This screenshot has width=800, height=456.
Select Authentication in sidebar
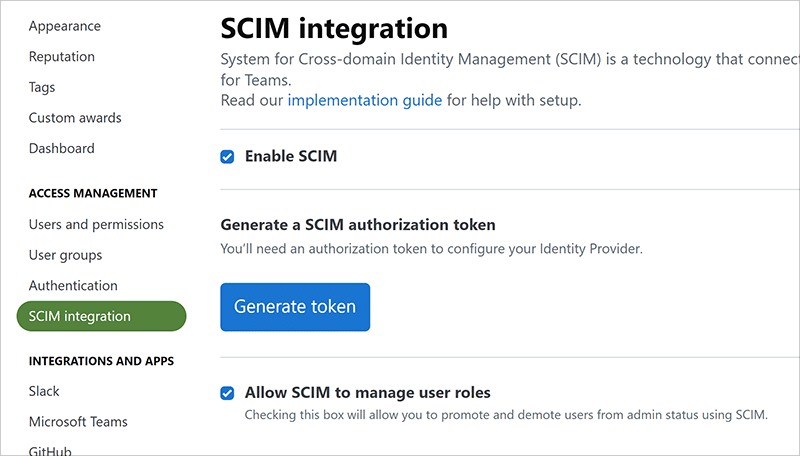[x=73, y=285]
